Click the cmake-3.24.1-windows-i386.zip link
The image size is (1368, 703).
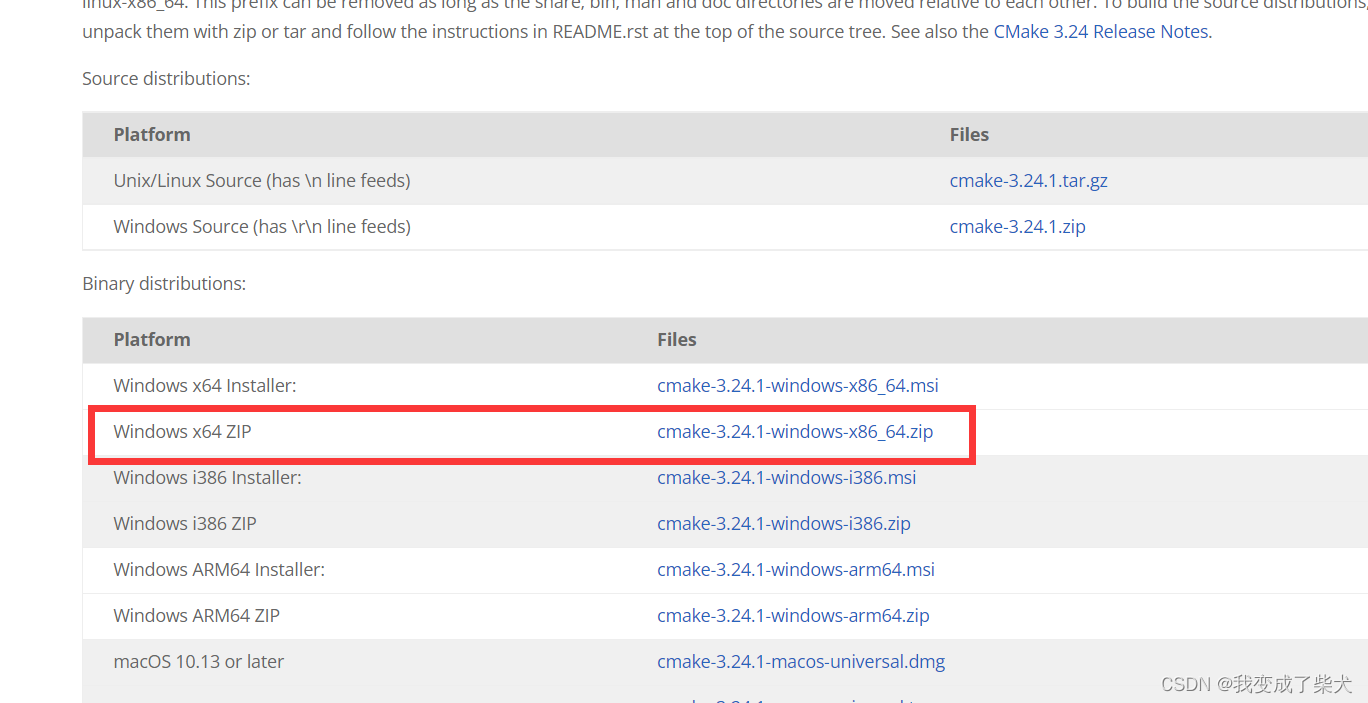click(783, 524)
